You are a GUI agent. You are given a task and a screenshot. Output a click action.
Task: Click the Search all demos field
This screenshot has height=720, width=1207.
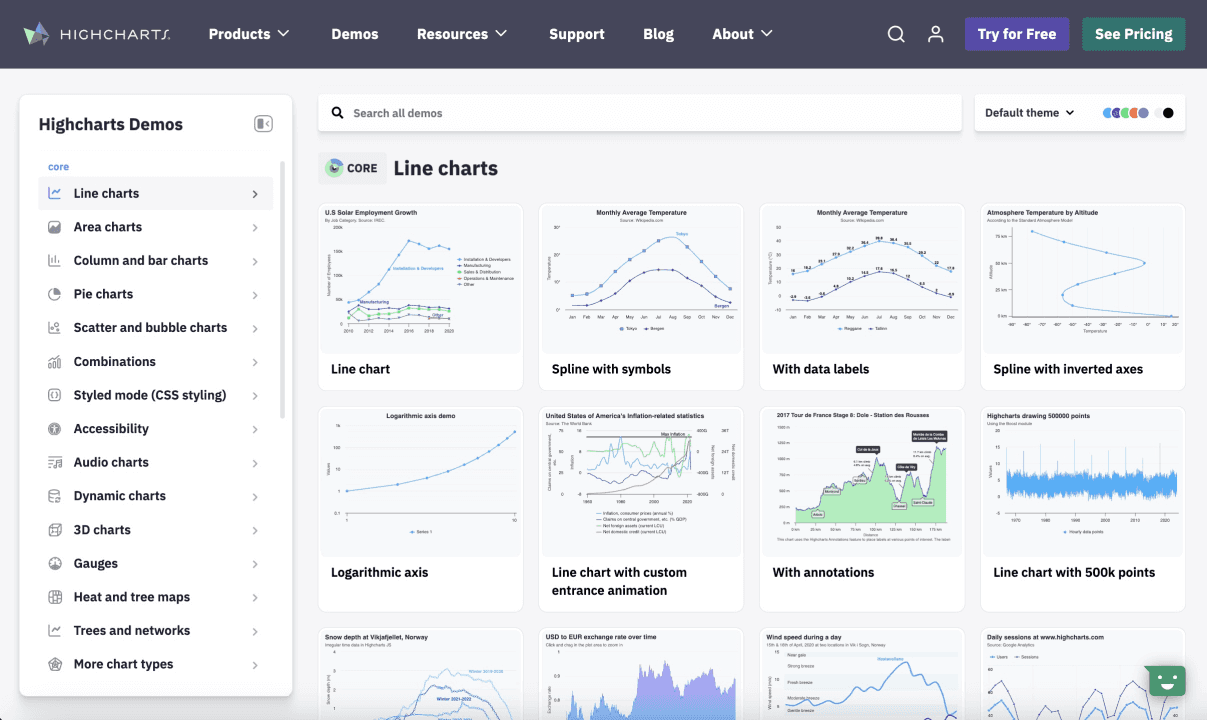(x=640, y=113)
